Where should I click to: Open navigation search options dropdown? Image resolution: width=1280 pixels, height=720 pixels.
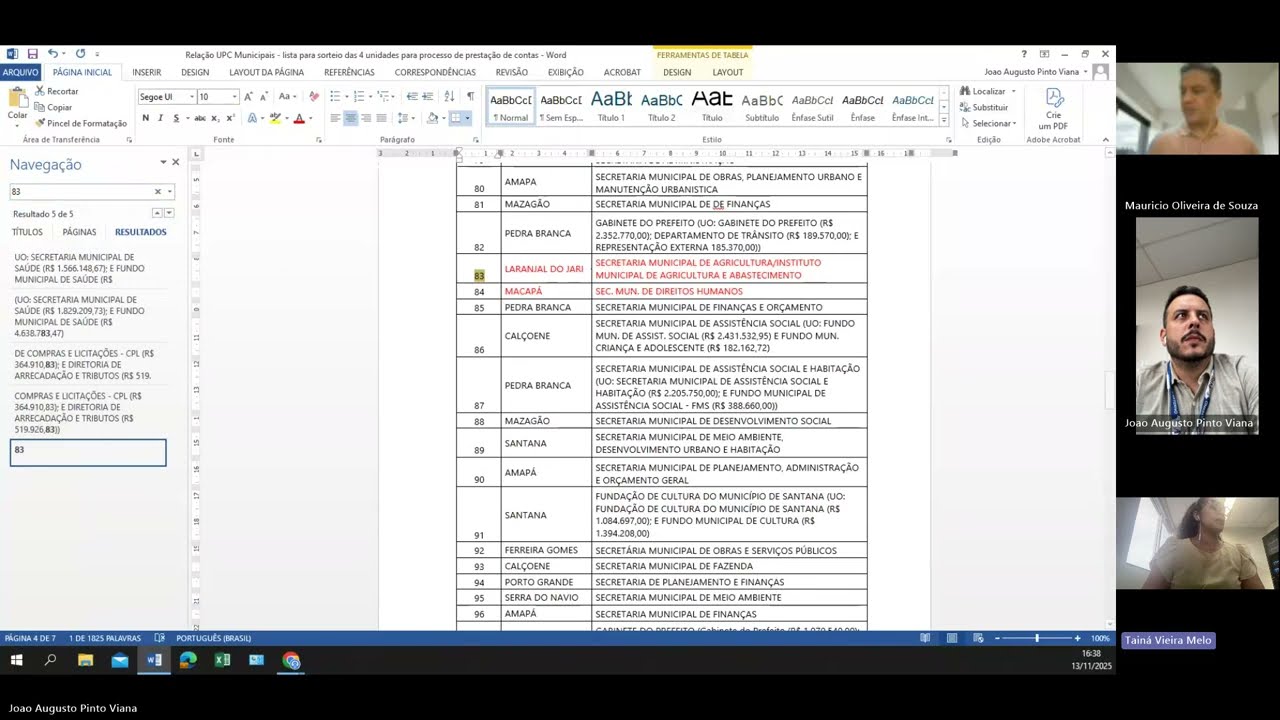tap(169, 191)
